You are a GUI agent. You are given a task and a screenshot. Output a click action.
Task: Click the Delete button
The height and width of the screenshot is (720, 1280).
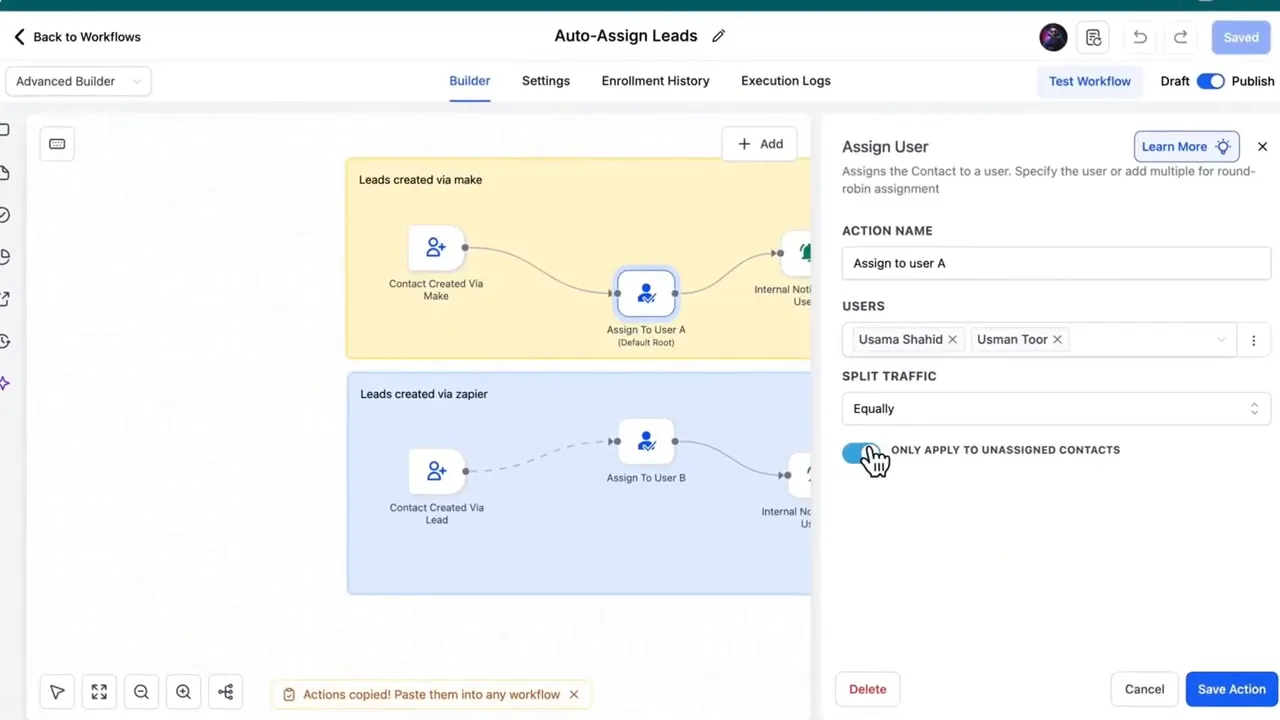(x=867, y=689)
